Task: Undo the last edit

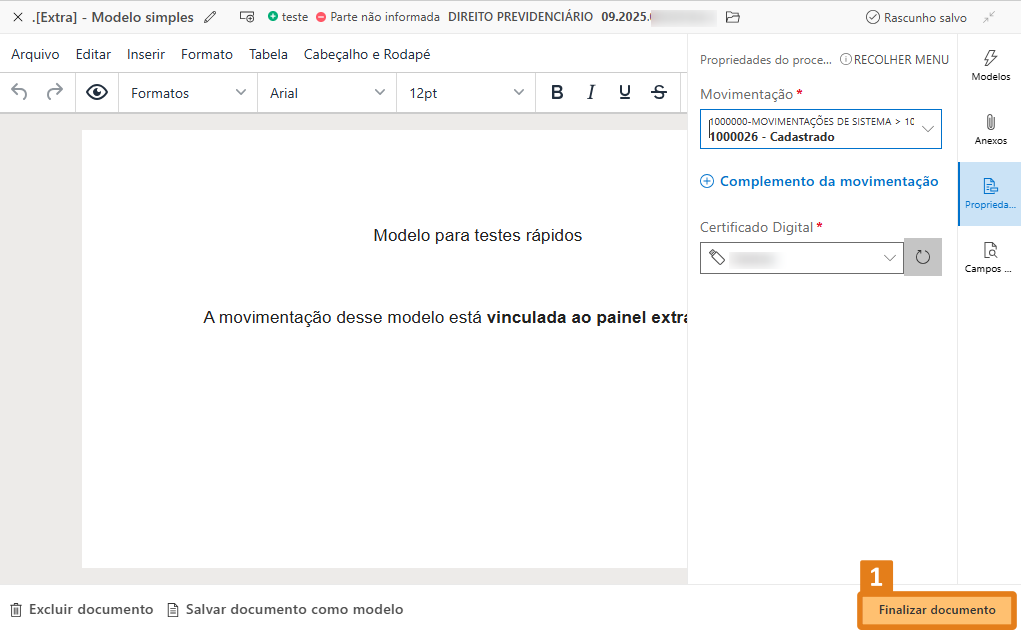Action: click(19, 92)
